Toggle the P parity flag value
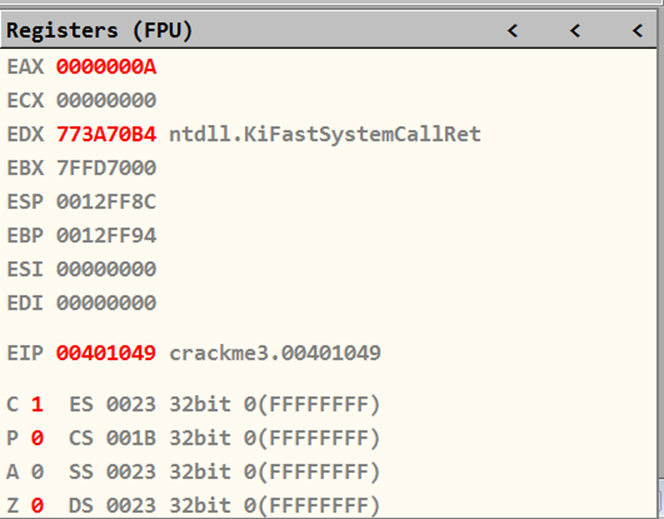Viewport: 664px width, 519px height. 37,438
